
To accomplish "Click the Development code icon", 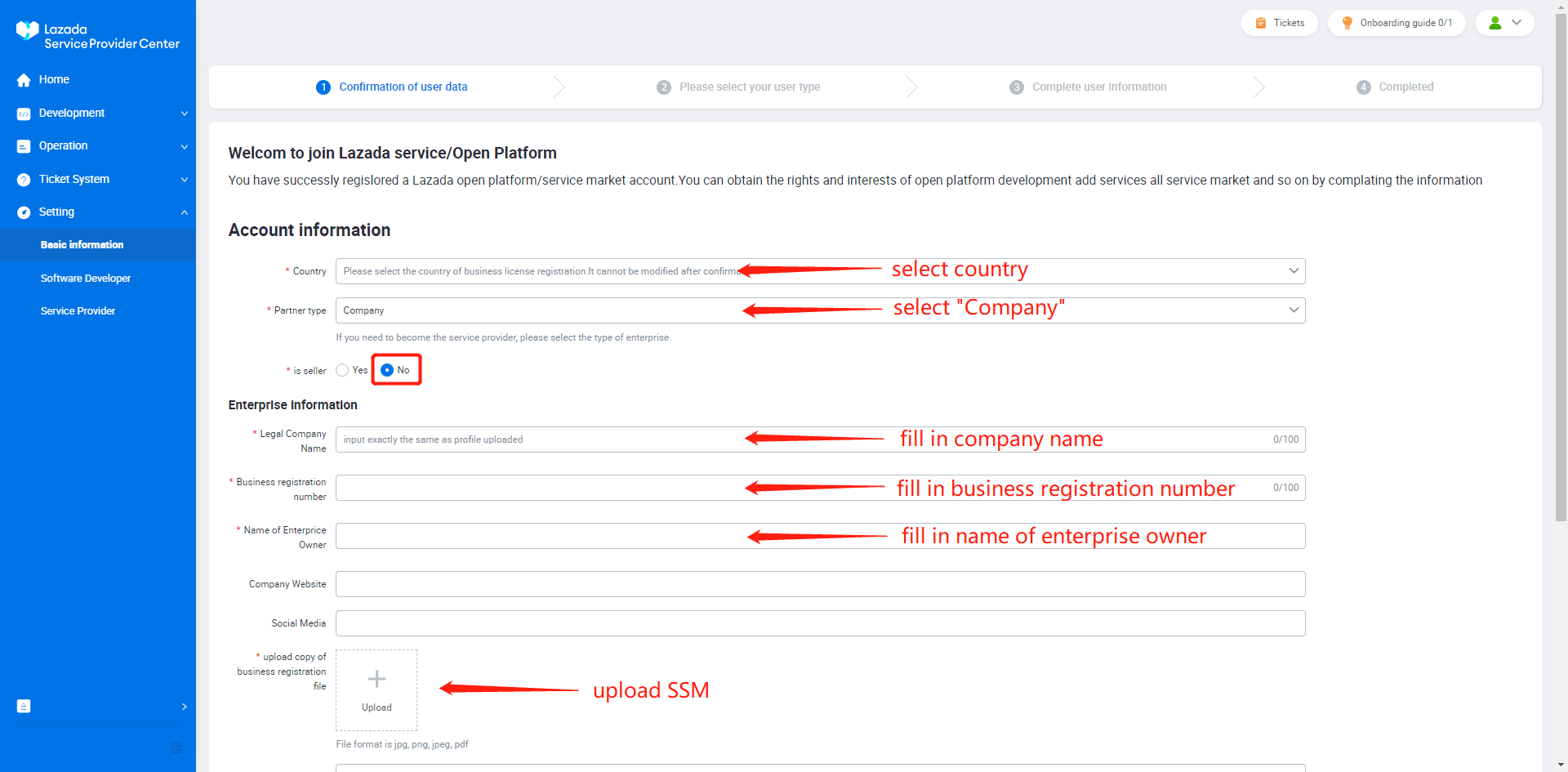I will (x=24, y=114).
